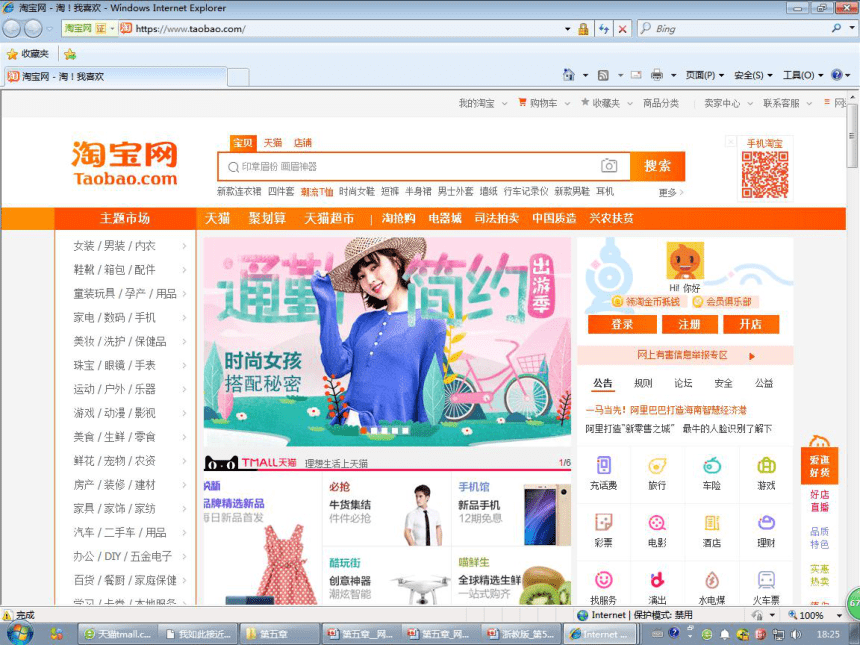Click the 网上有害信息举报专区 link

point(685,355)
